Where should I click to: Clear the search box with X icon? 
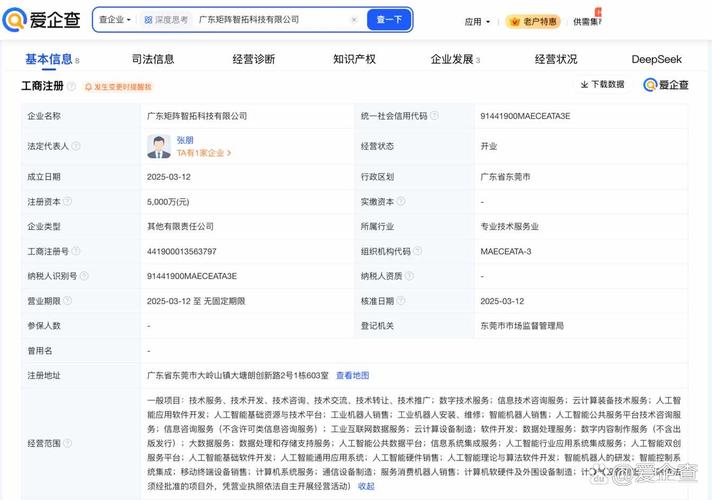[x=354, y=20]
